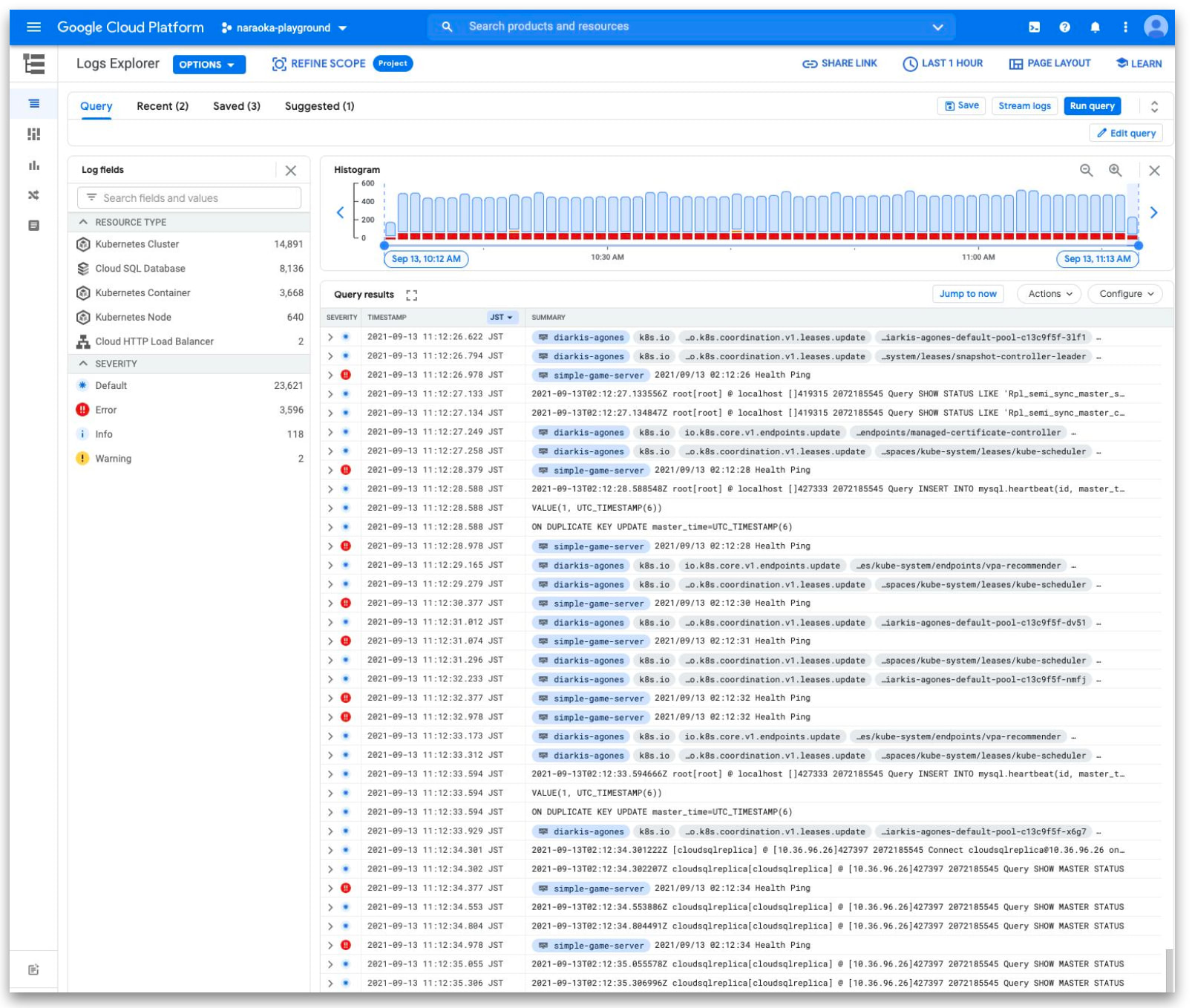Filter by Error severity
Viewport: 1192px width, 1008px height.
click(x=189, y=410)
